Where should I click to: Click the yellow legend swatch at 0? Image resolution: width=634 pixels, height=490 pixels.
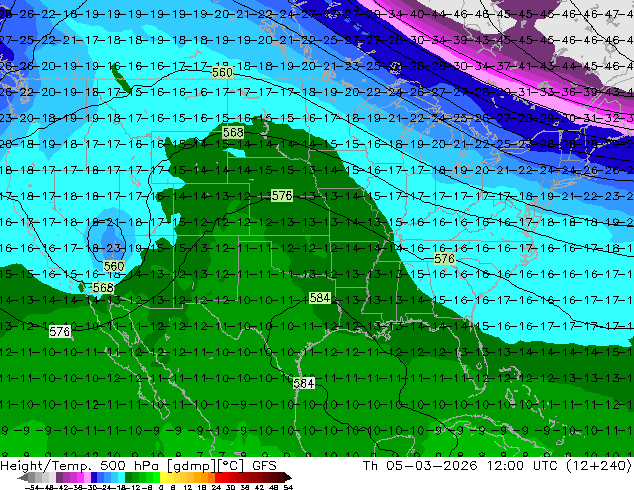coord(163,477)
